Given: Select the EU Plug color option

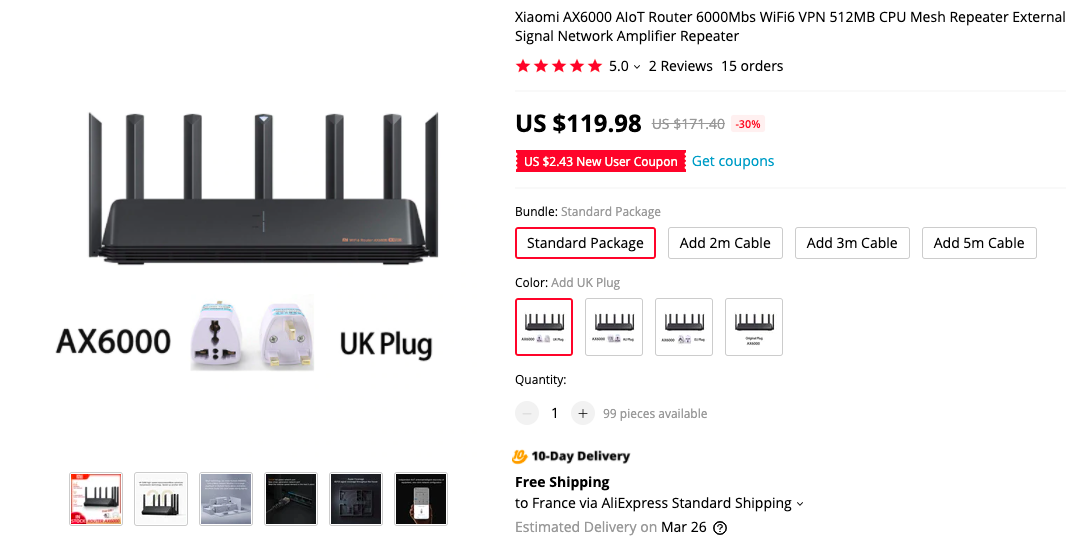Looking at the screenshot, I should [684, 327].
